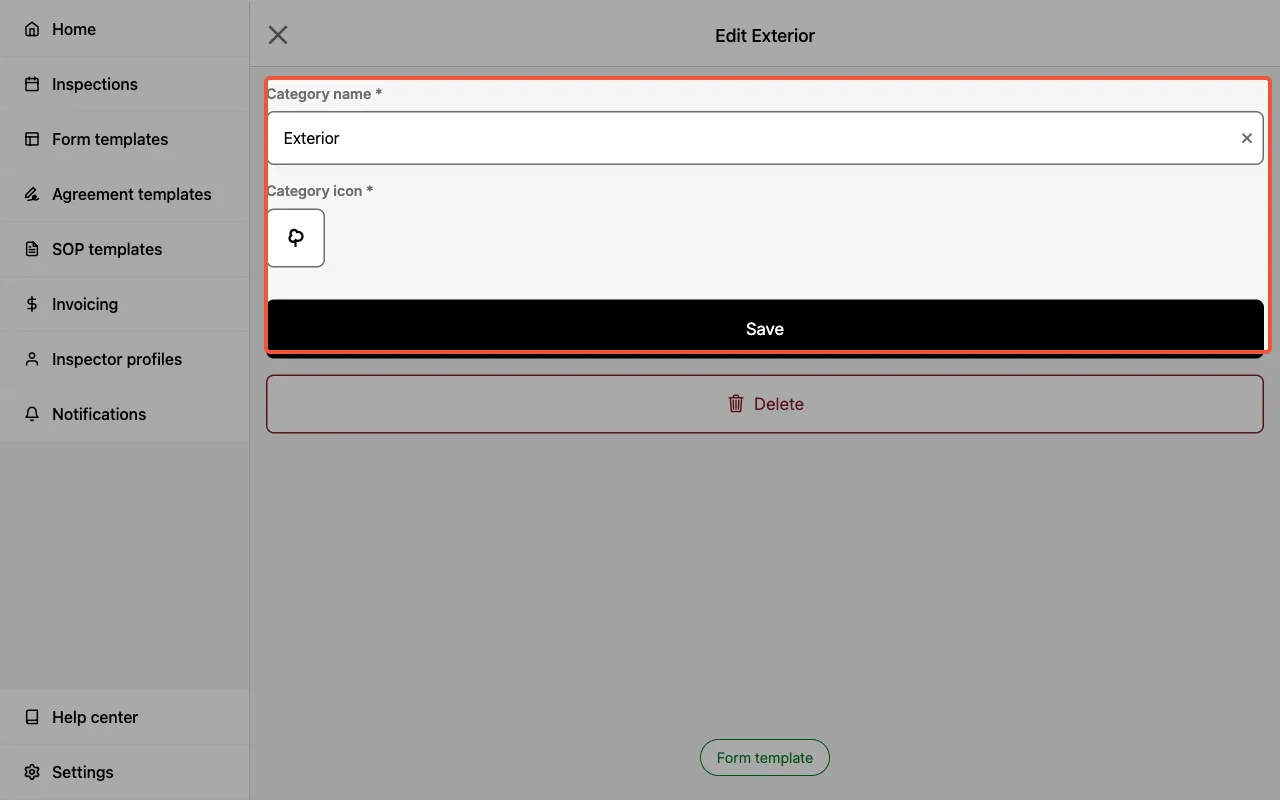The width and height of the screenshot is (1280, 800).
Task: Click the tree icon under Category icon
Action: tap(295, 237)
